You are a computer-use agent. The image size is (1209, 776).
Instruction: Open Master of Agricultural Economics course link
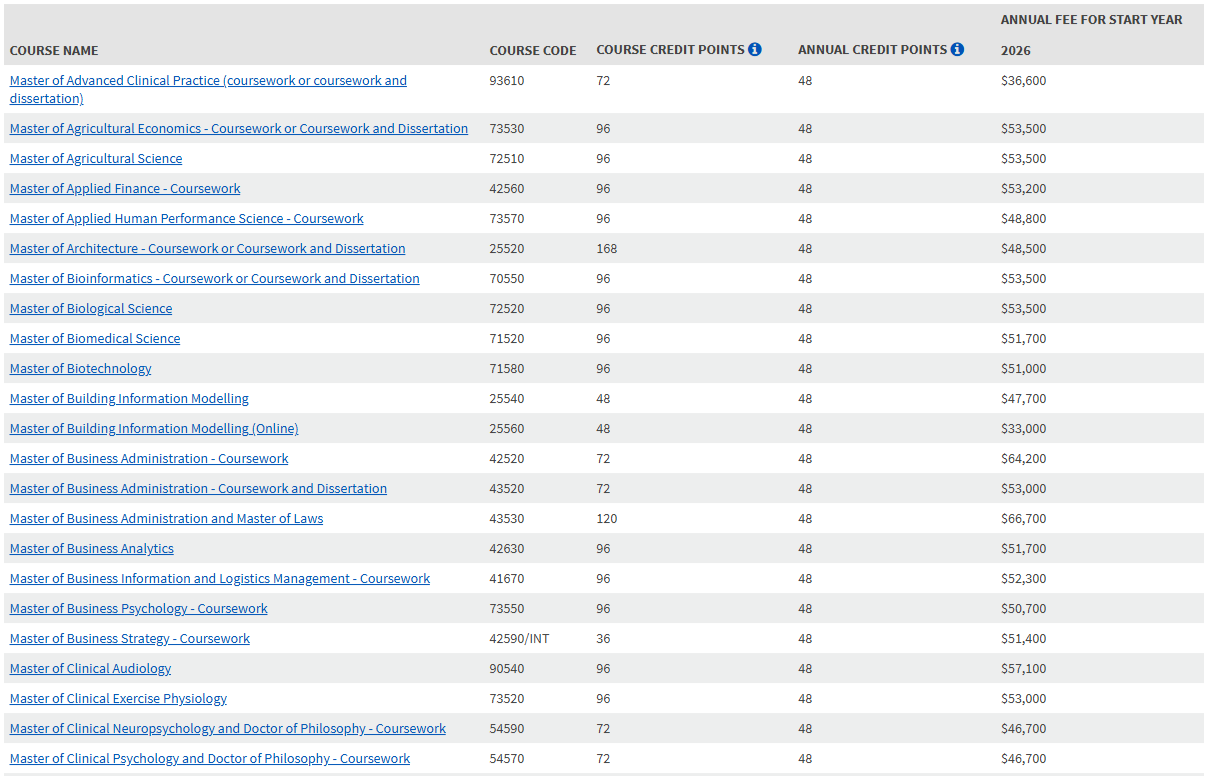coord(238,129)
